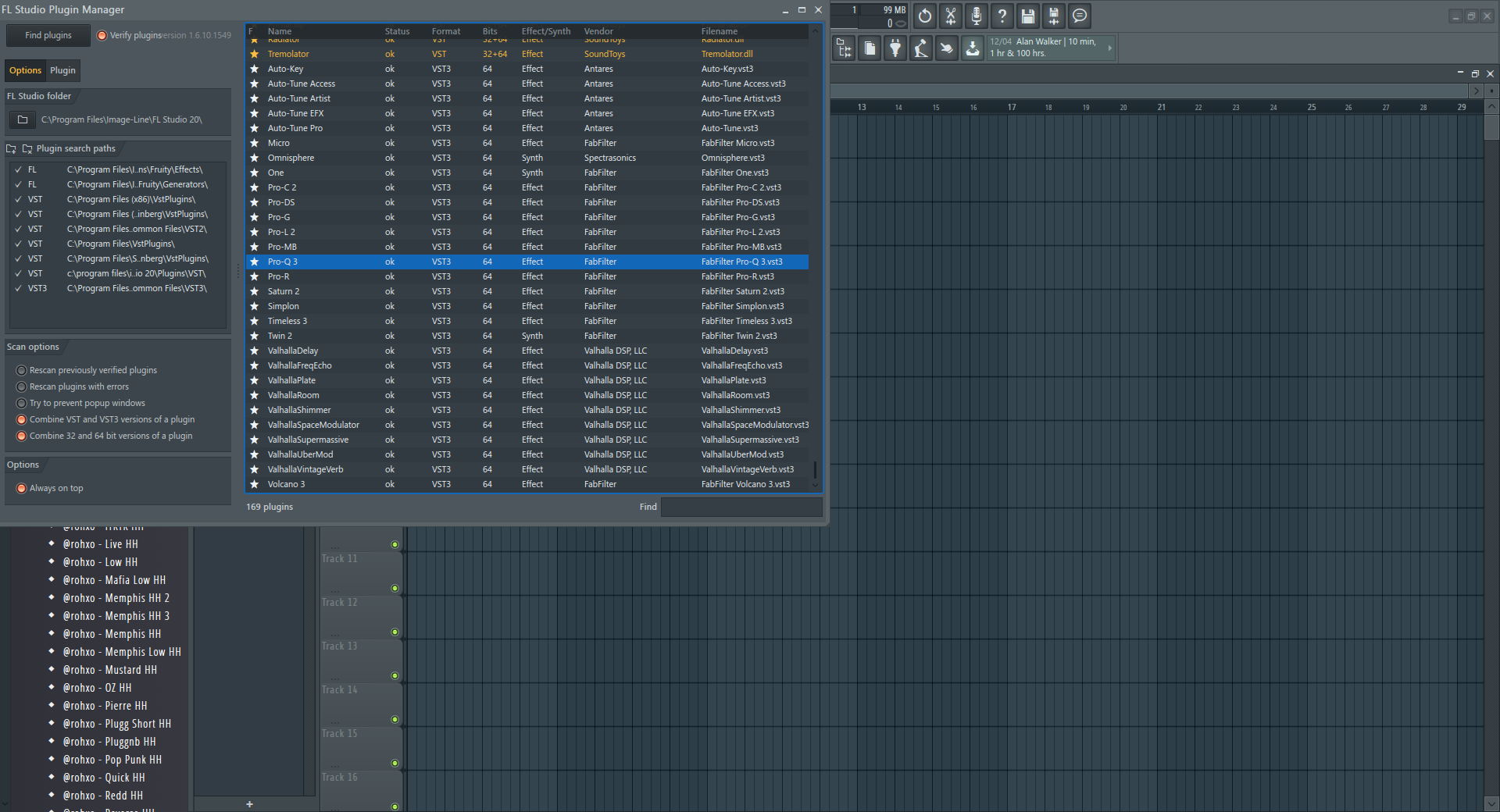This screenshot has width=1500, height=812.
Task: Click bar 17 on the playlist ruler
Action: [x=1012, y=107]
